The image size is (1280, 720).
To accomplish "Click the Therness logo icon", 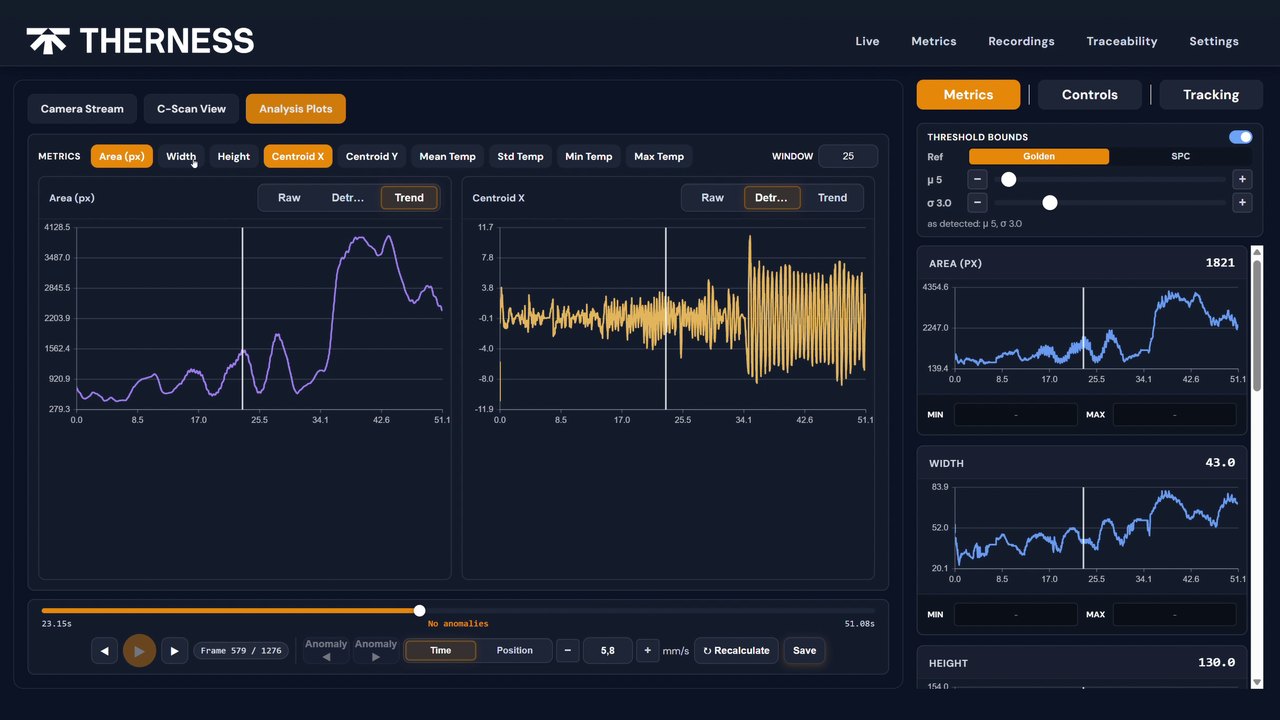I will coord(47,41).
